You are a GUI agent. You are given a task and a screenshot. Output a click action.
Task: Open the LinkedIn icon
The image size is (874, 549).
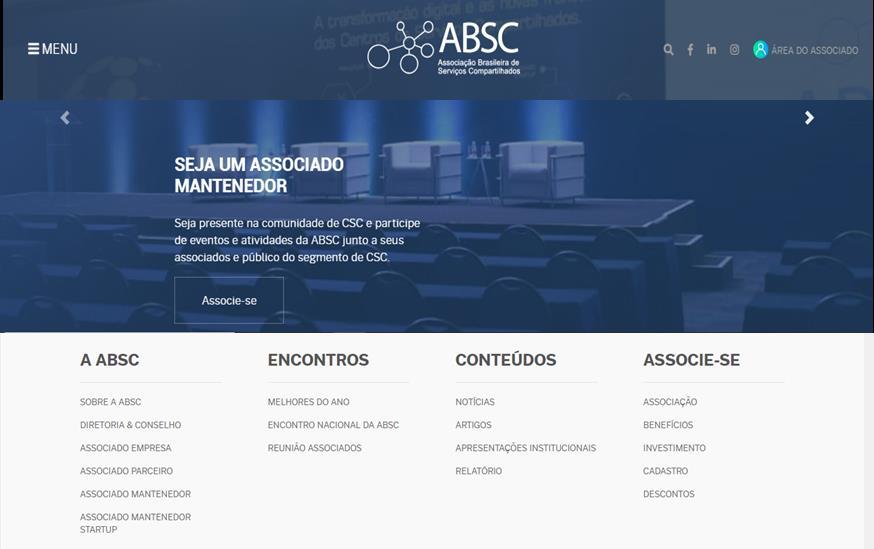(x=711, y=49)
